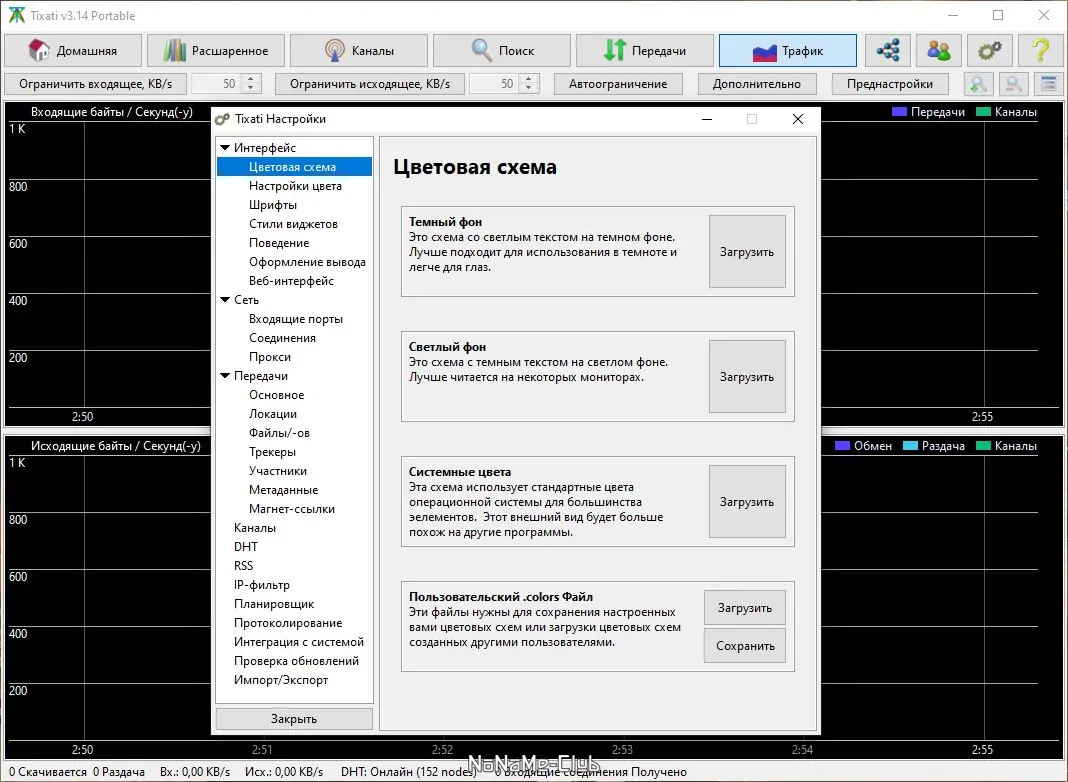This screenshot has height=782, width=1068.
Task: Open help using the question mark icon
Action: click(1040, 50)
